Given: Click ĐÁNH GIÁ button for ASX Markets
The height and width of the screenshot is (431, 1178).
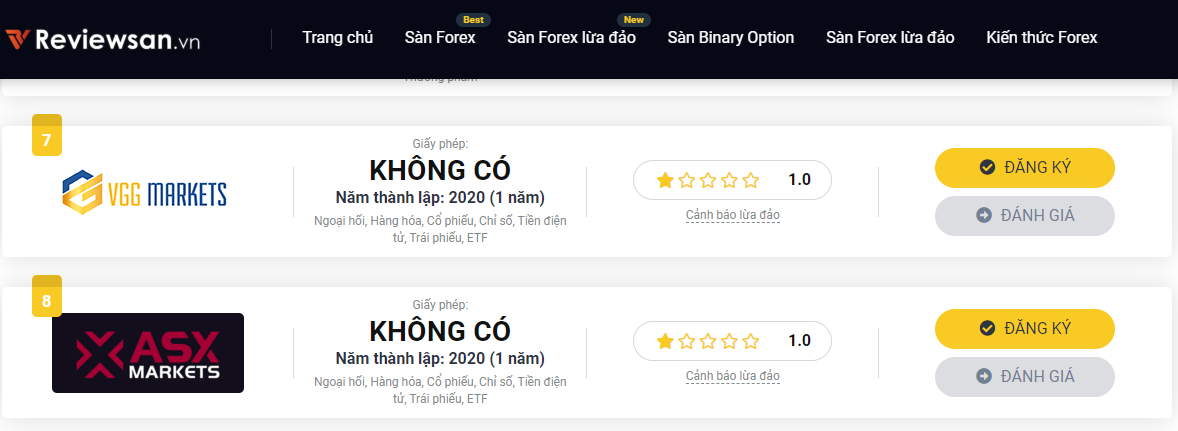Looking at the screenshot, I should tap(1025, 377).
